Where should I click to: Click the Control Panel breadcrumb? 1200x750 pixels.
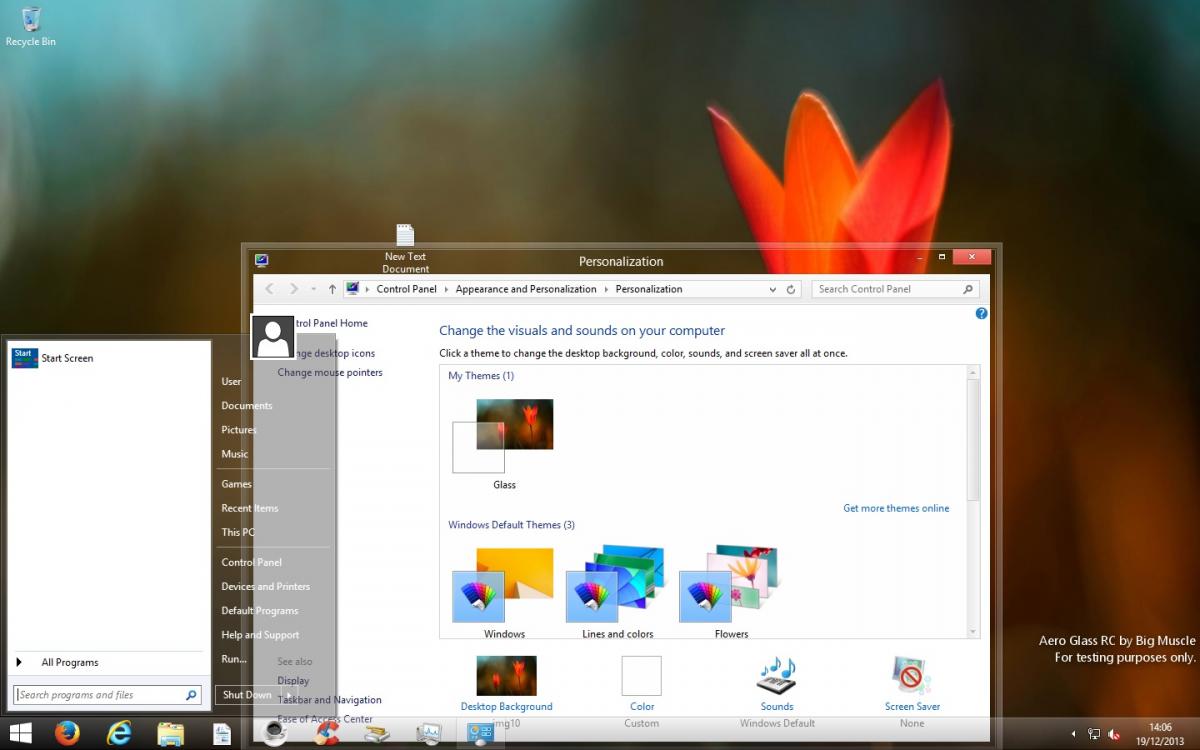407,289
